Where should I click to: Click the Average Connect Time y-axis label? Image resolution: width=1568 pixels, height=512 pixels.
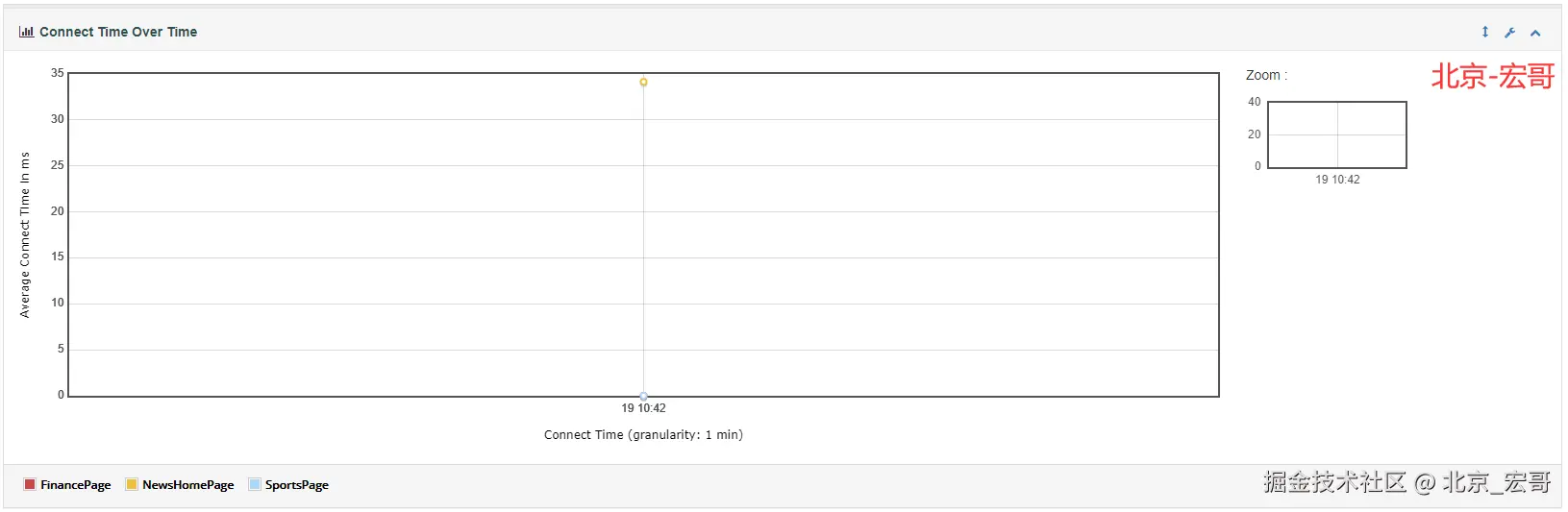point(25,234)
